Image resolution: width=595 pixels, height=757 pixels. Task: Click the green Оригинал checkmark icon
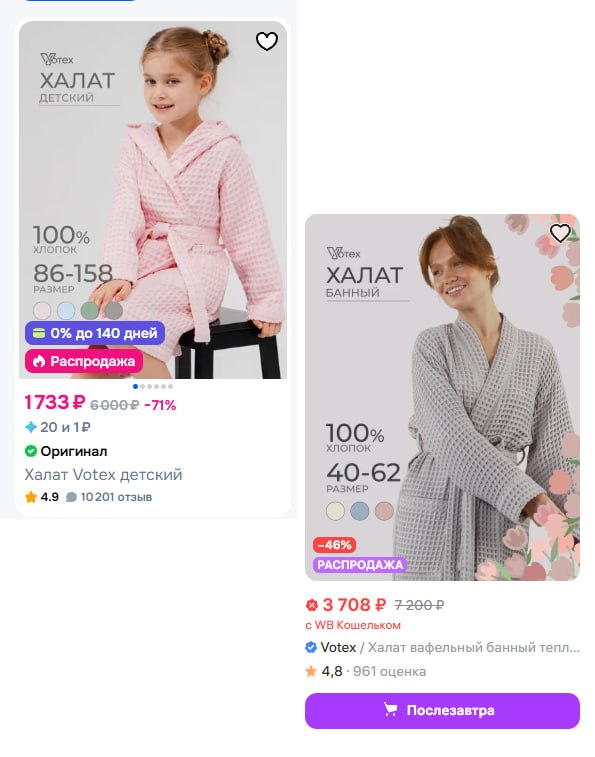pyautogui.click(x=31, y=451)
